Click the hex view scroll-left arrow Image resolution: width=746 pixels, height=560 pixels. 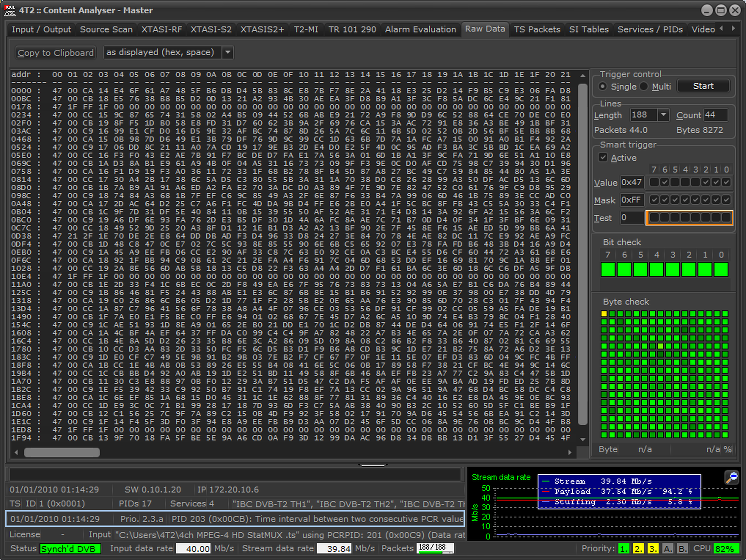[17, 452]
